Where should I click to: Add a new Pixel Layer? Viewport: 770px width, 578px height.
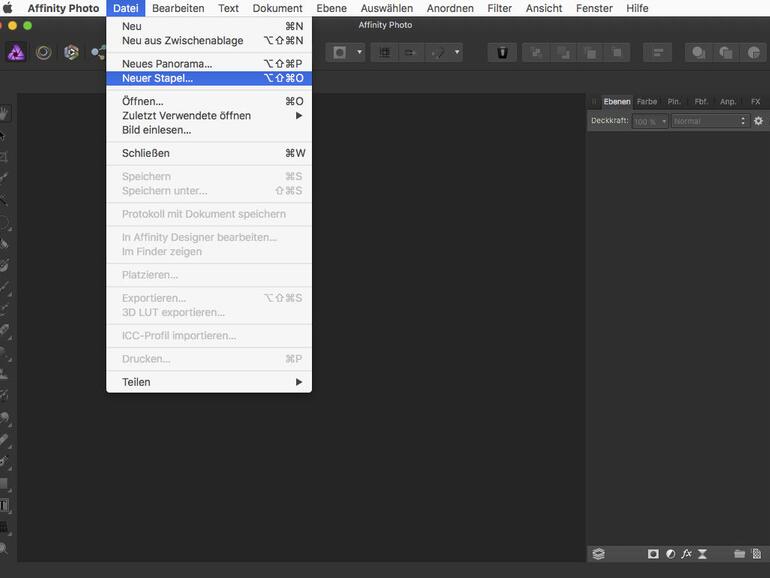tap(757, 554)
